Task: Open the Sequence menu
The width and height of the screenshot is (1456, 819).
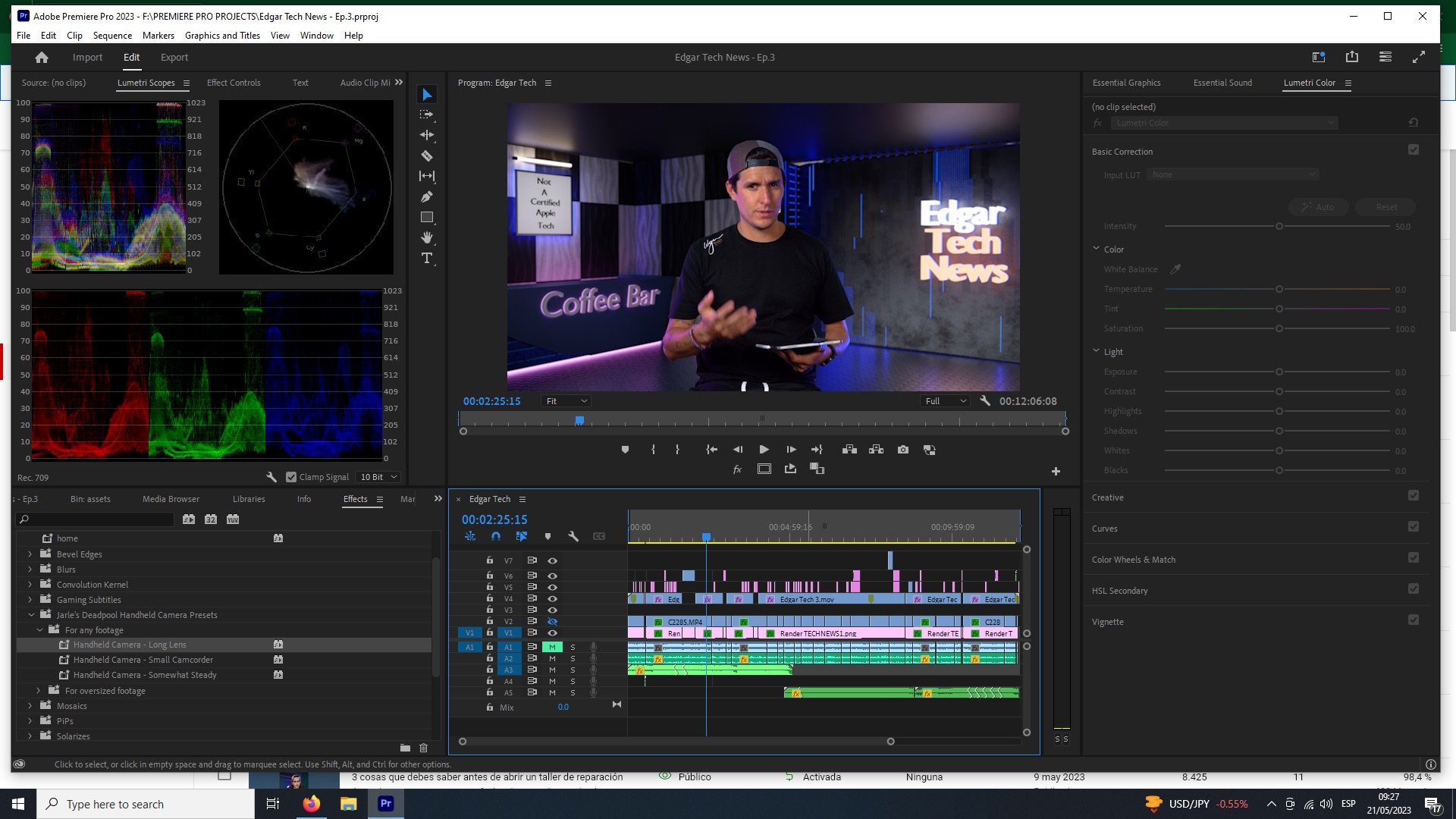Action: 112,36
